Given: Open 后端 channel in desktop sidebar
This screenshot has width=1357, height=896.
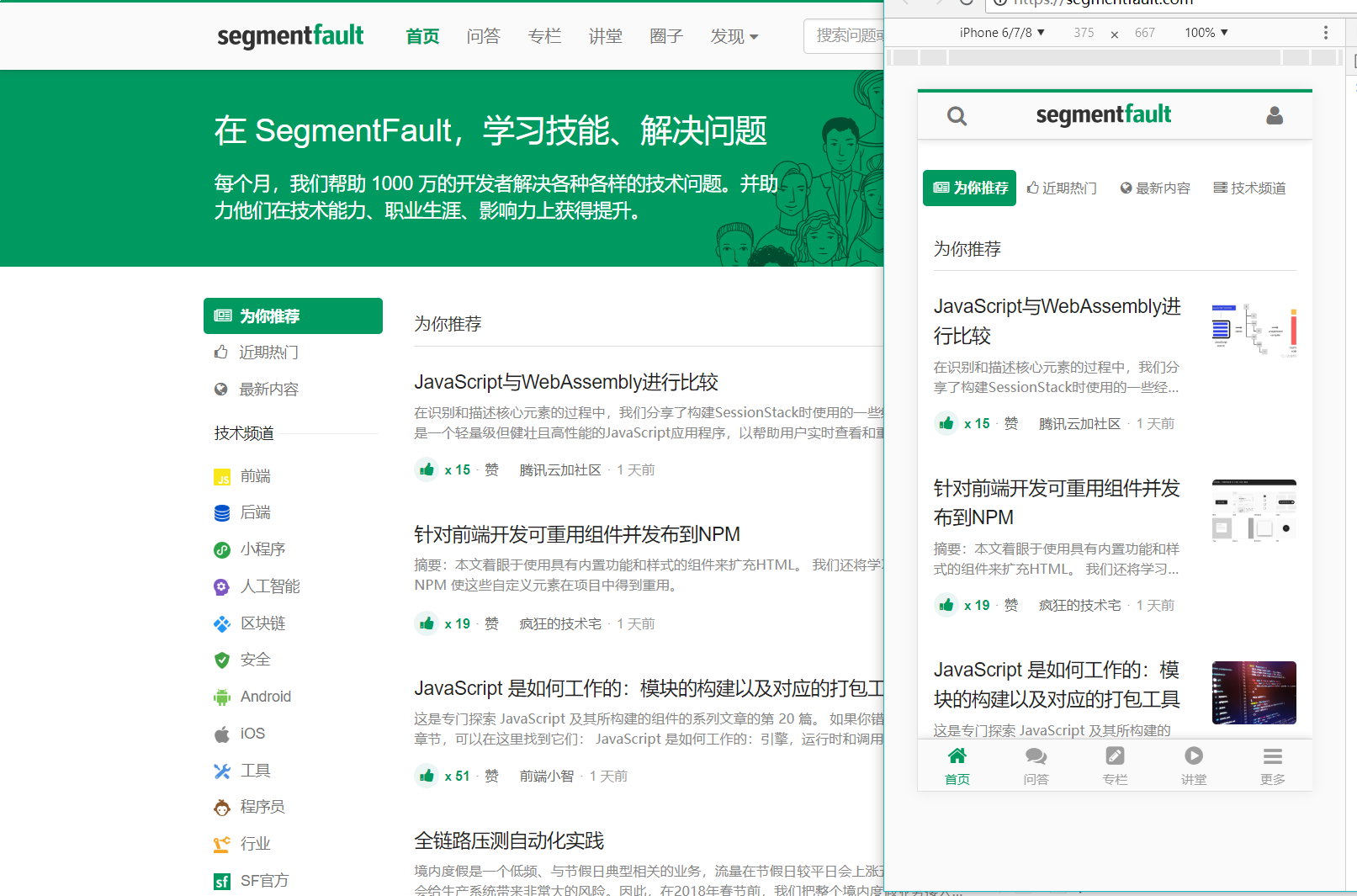Looking at the screenshot, I should [x=242, y=512].
